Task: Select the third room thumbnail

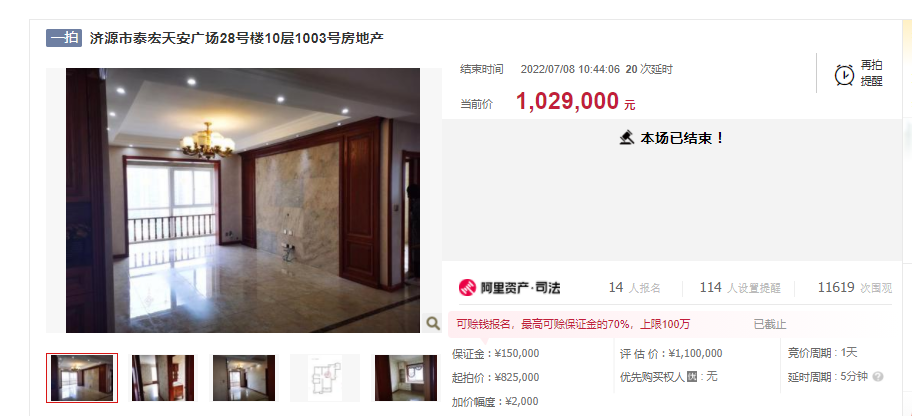Action: coord(244,378)
